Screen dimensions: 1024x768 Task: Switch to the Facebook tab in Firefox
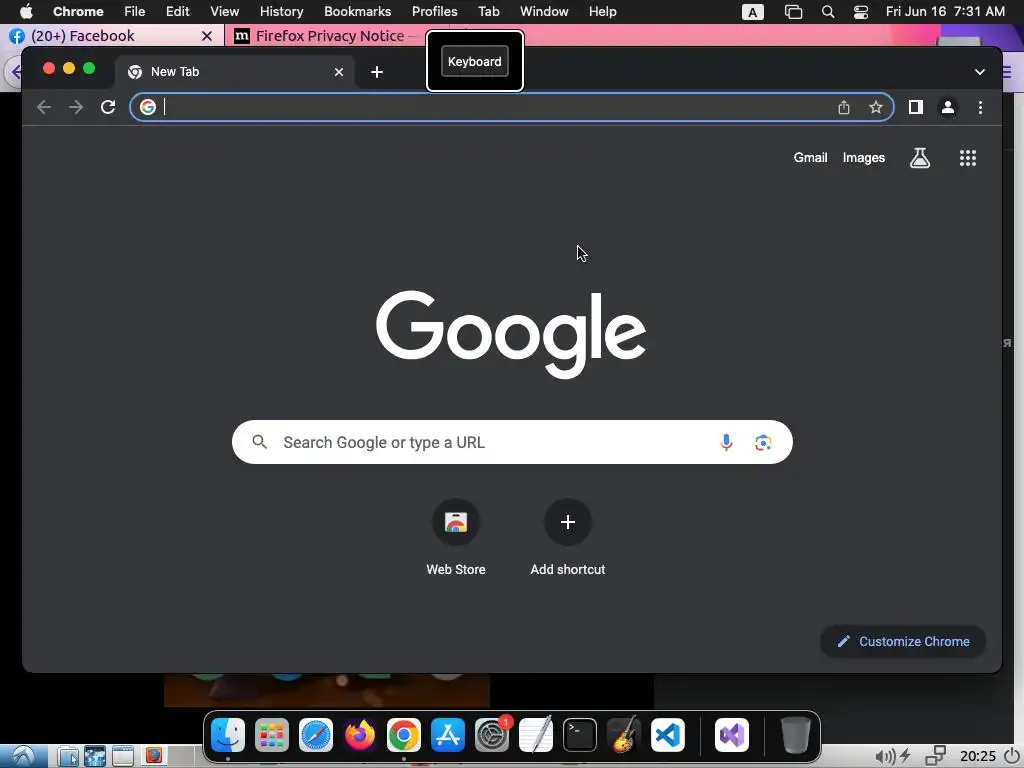pyautogui.click(x=111, y=36)
